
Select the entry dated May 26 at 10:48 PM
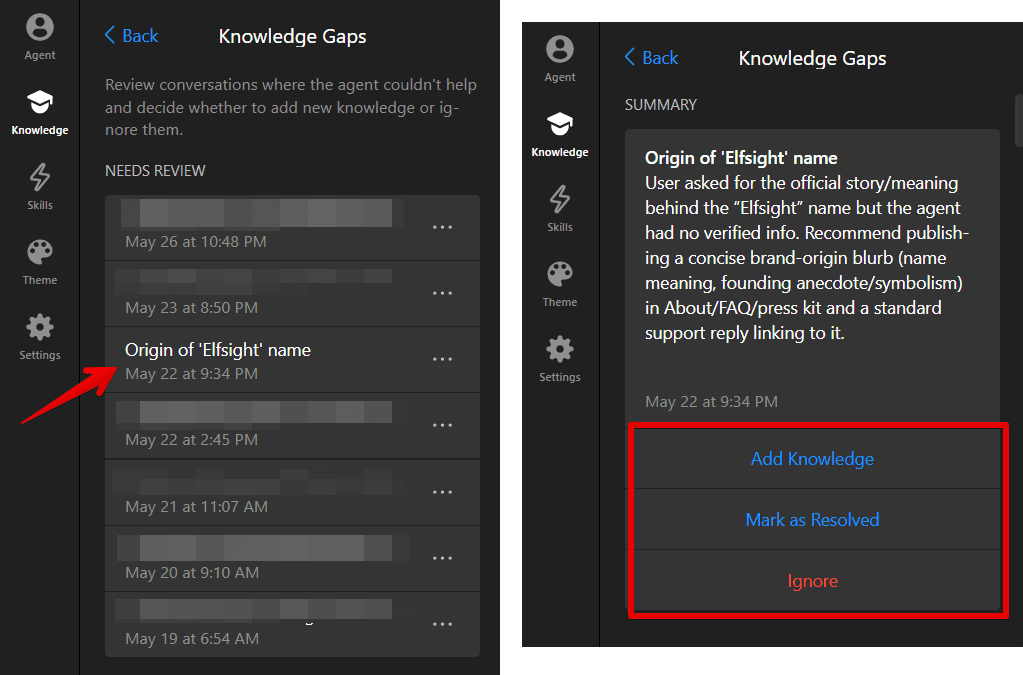pyautogui.click(x=292, y=228)
